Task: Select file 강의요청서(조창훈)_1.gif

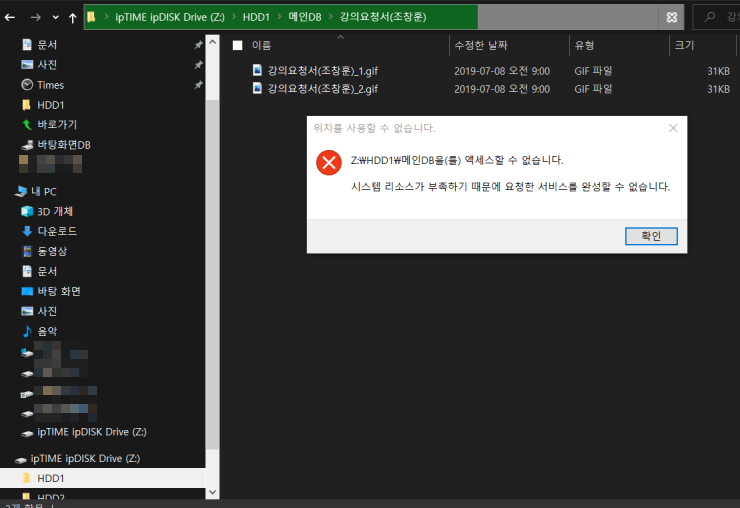Action: click(322, 71)
